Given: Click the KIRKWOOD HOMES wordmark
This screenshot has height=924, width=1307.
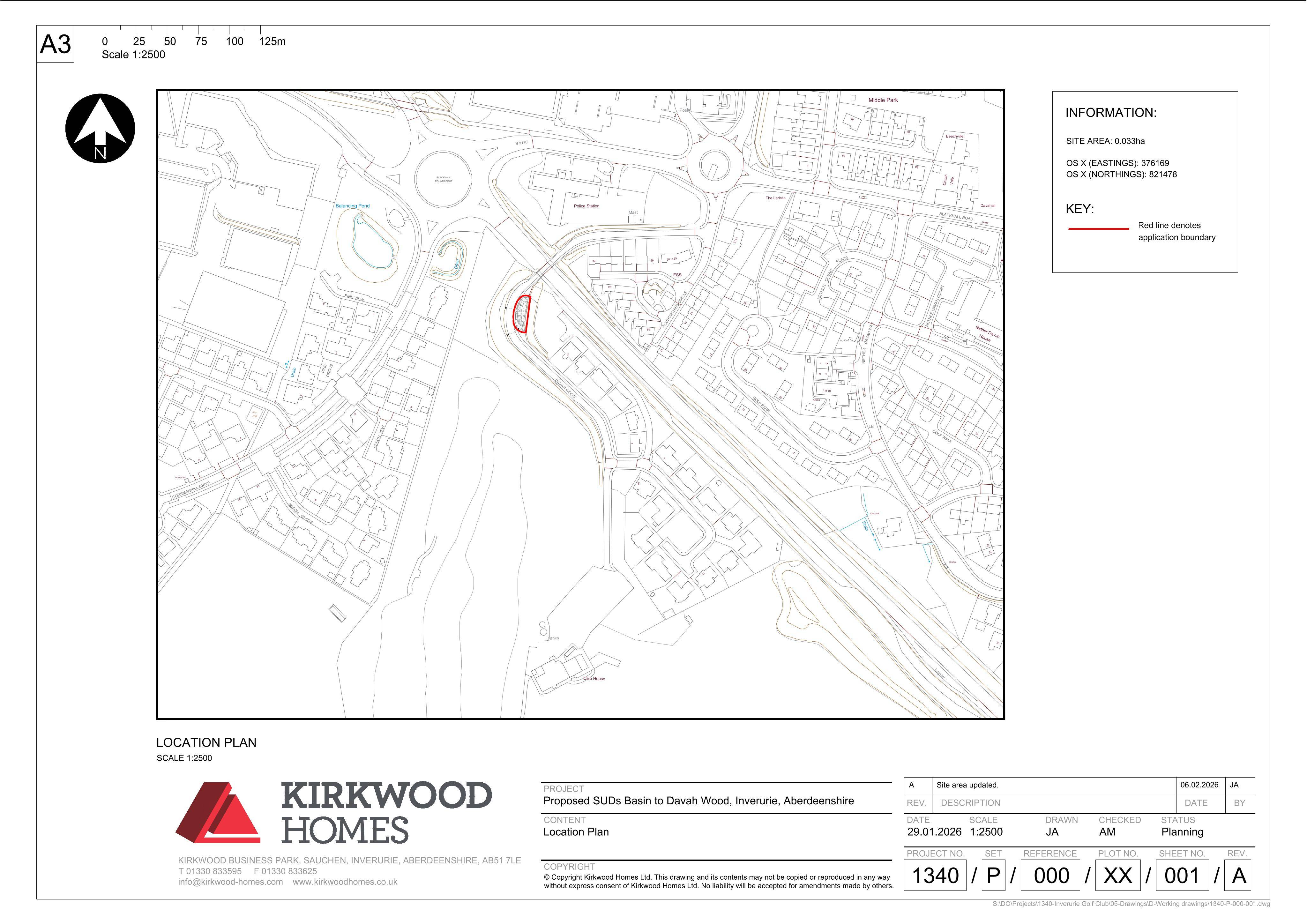Looking at the screenshot, I should tap(386, 812).
